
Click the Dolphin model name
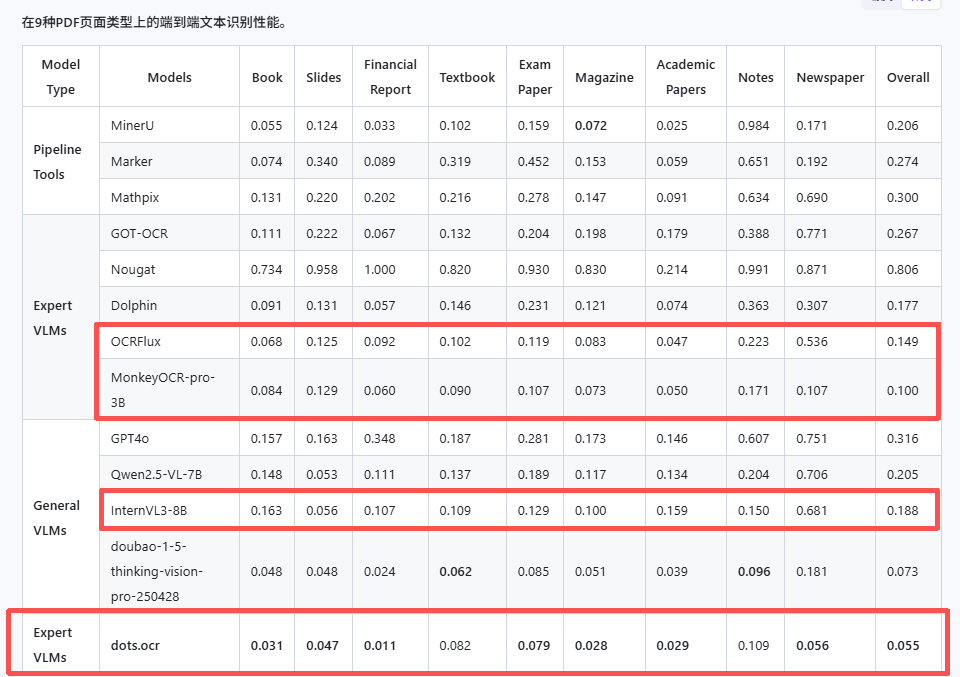tap(133, 305)
